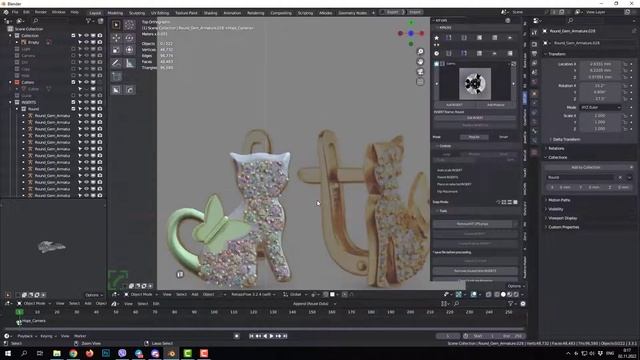Click the navigation gizmo blue Z axis
The image size is (640, 360).
coord(411,33)
